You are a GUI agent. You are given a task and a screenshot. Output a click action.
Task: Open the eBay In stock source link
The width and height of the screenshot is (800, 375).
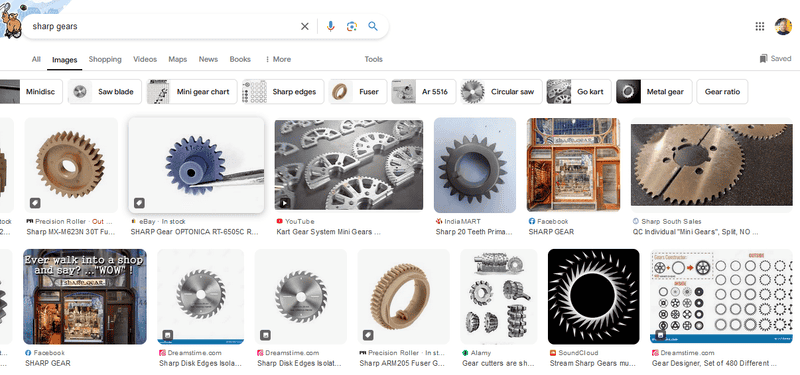pyautogui.click(x=158, y=221)
